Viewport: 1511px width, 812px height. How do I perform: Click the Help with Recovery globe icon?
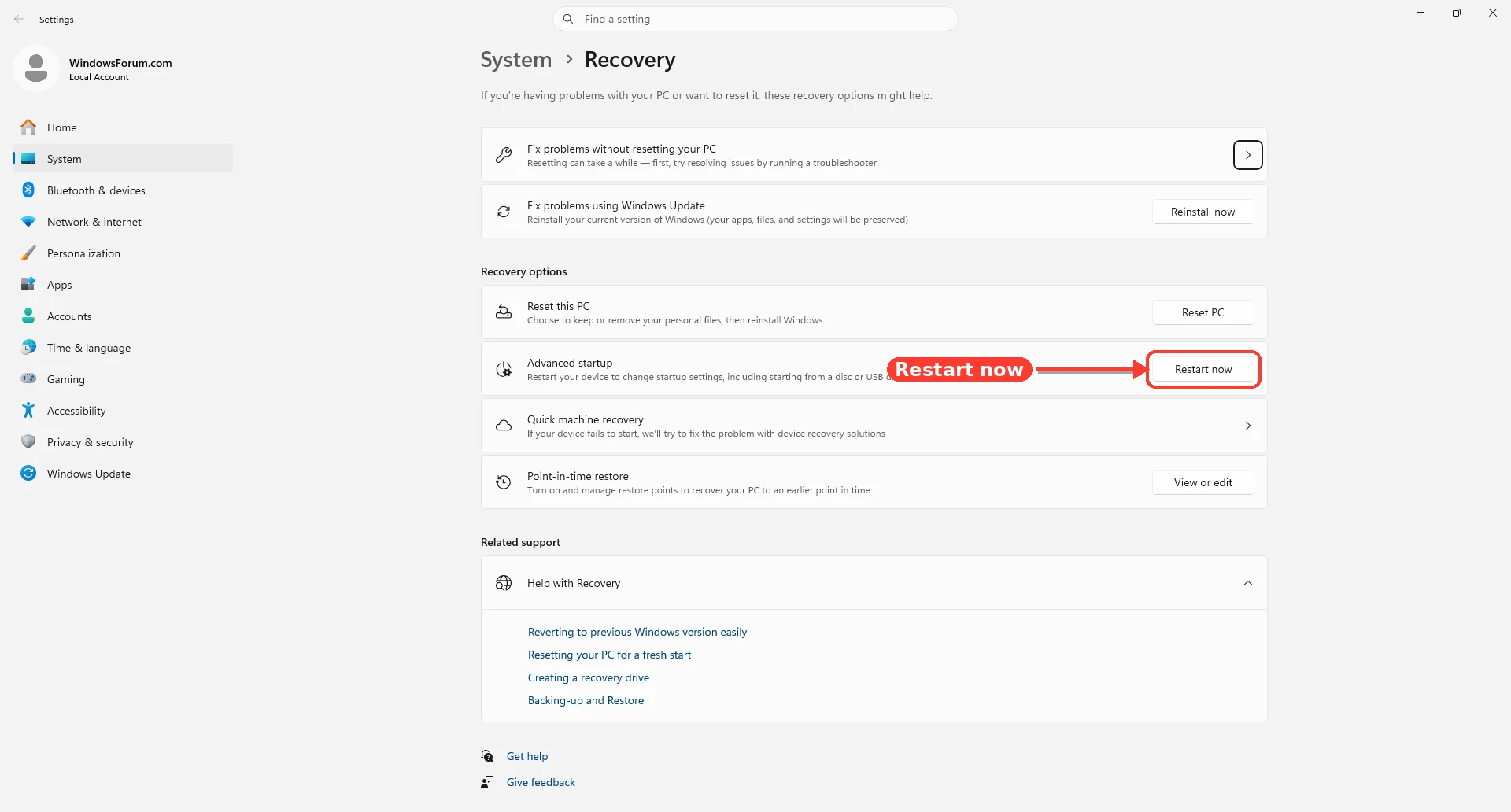[x=504, y=583]
